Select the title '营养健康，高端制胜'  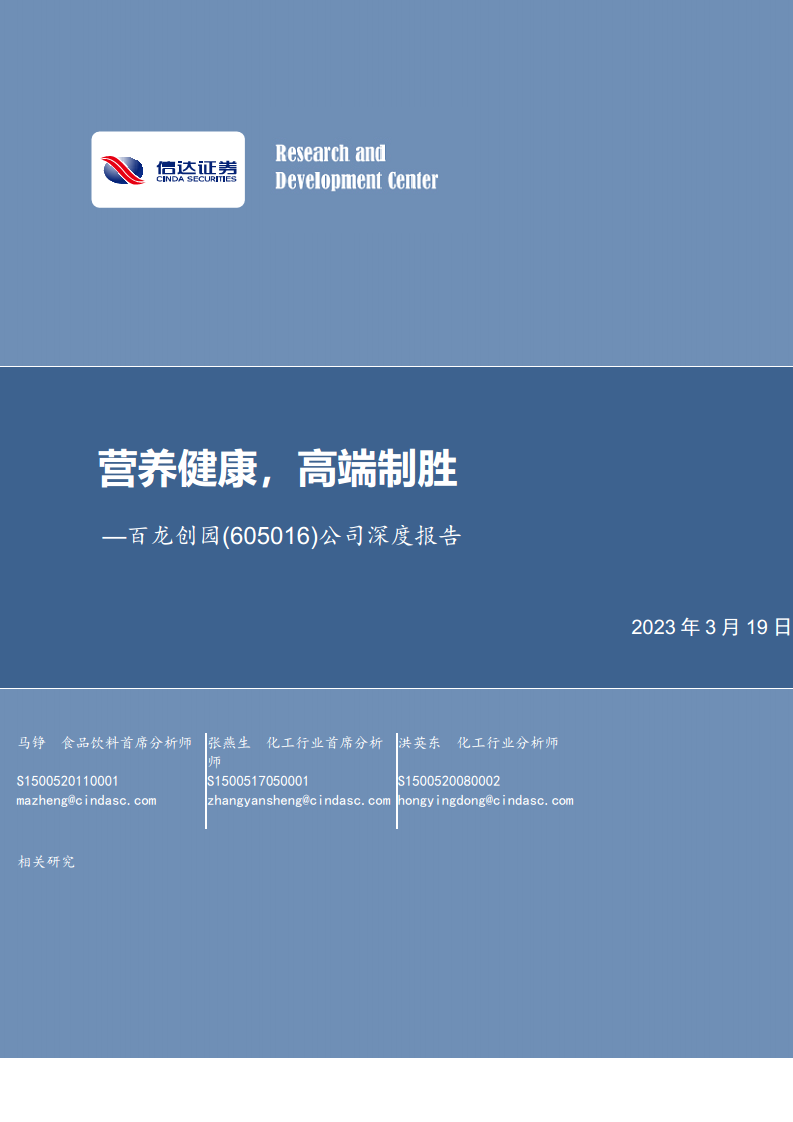[278, 469]
